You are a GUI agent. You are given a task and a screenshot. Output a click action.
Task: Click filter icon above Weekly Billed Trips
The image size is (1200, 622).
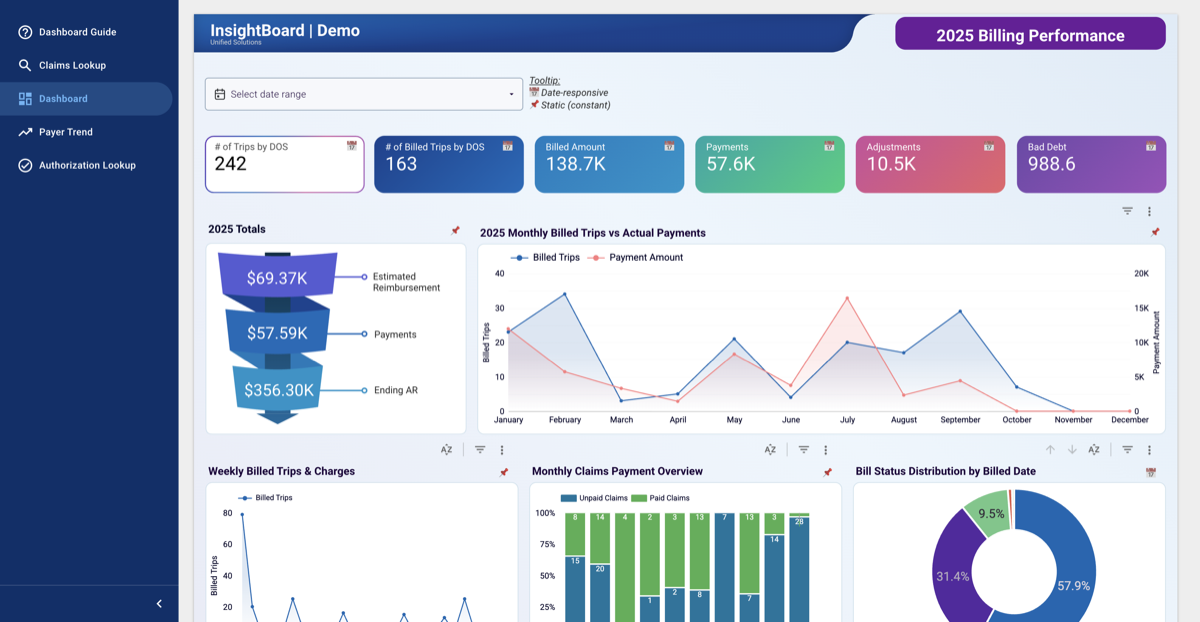coord(480,450)
